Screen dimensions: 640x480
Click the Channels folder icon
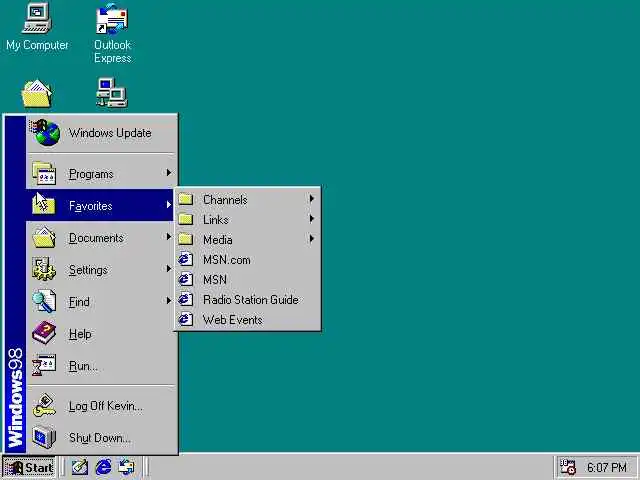[186, 199]
